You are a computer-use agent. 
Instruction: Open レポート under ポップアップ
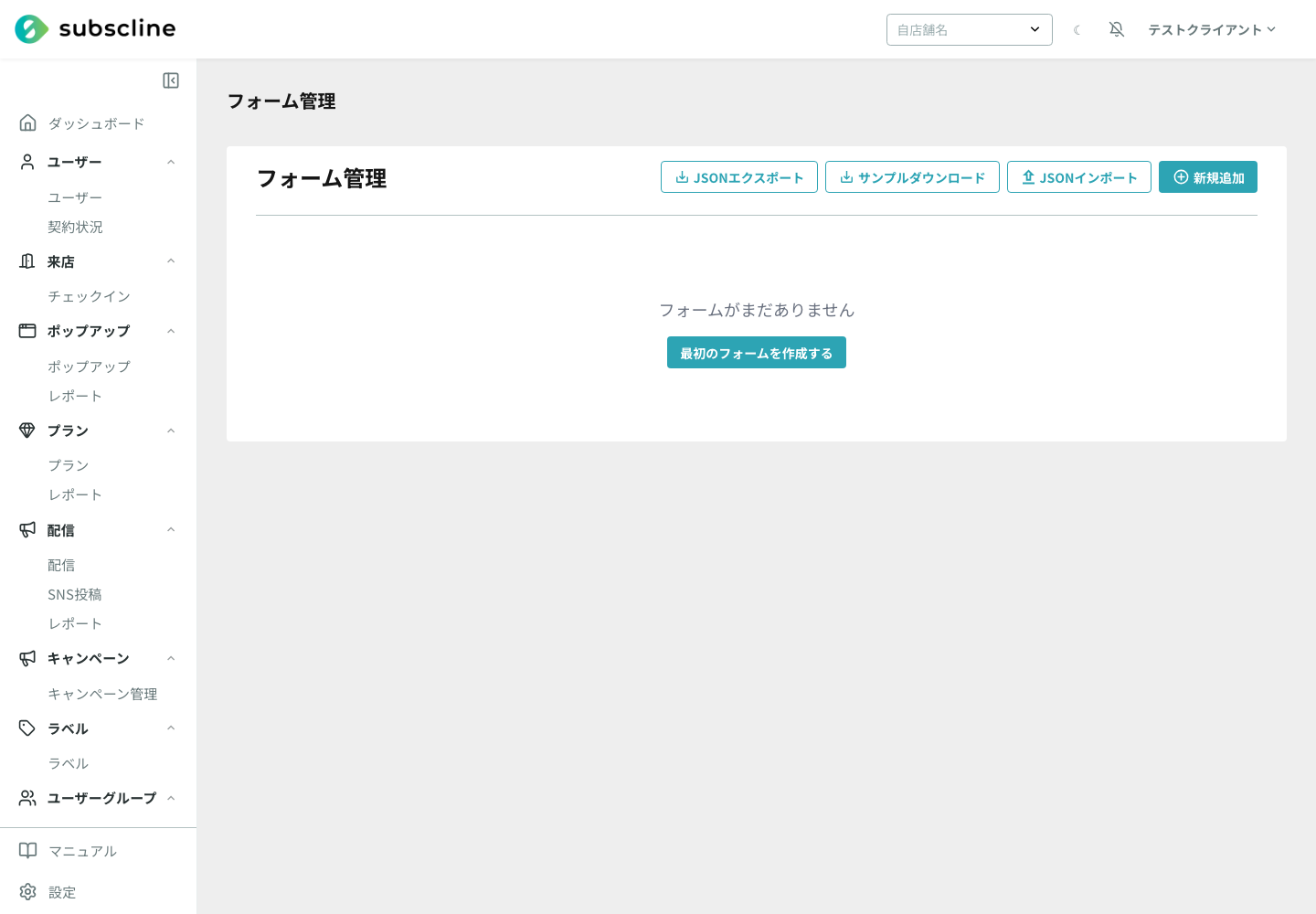pos(75,396)
